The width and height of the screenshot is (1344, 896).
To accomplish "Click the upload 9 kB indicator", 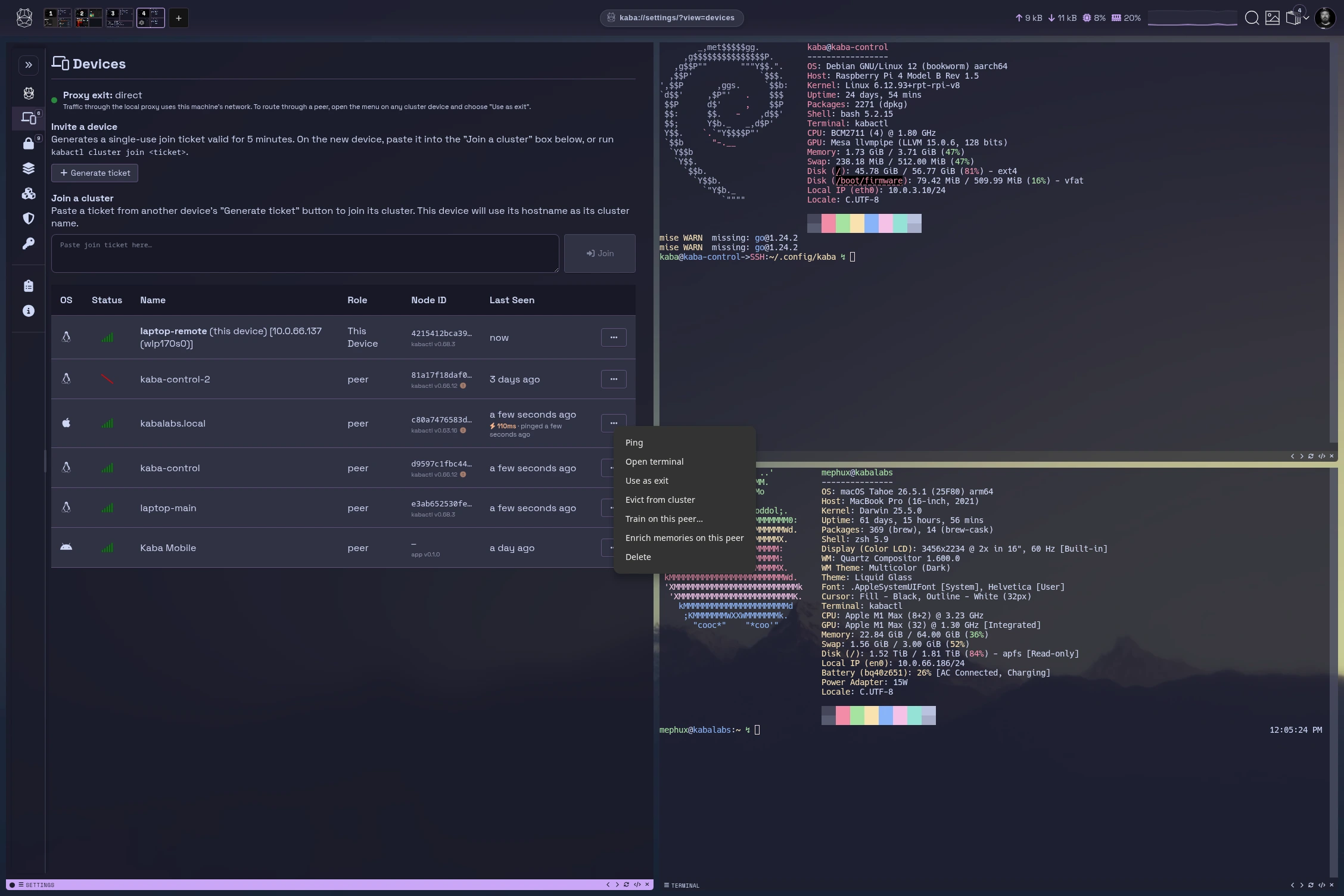I will [1029, 18].
